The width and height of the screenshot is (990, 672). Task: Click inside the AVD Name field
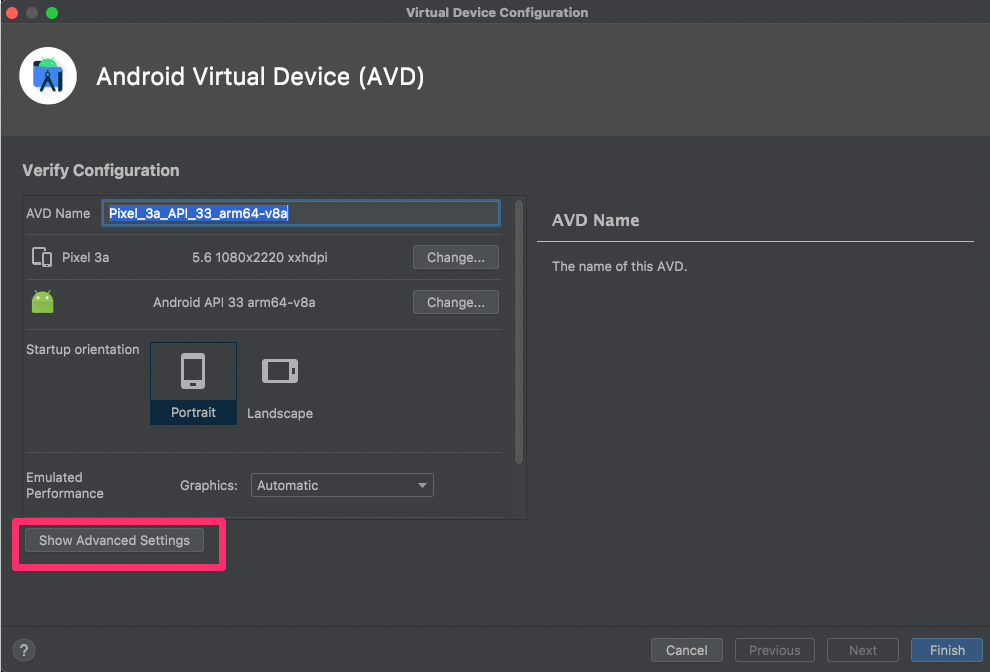(x=301, y=213)
